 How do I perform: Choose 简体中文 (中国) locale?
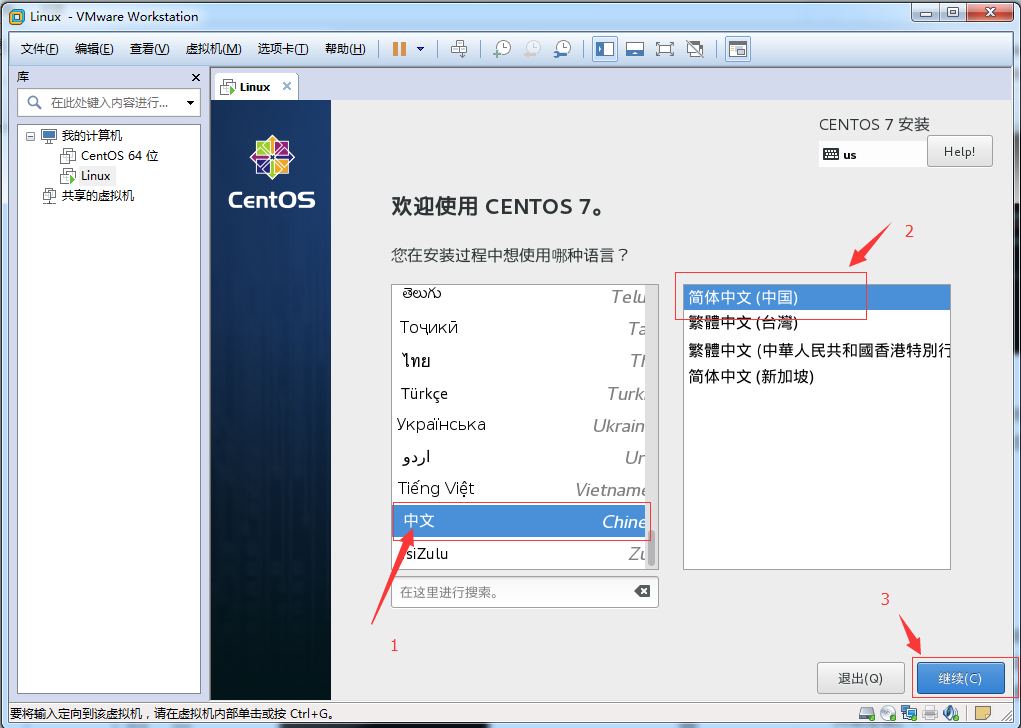[x=817, y=298]
